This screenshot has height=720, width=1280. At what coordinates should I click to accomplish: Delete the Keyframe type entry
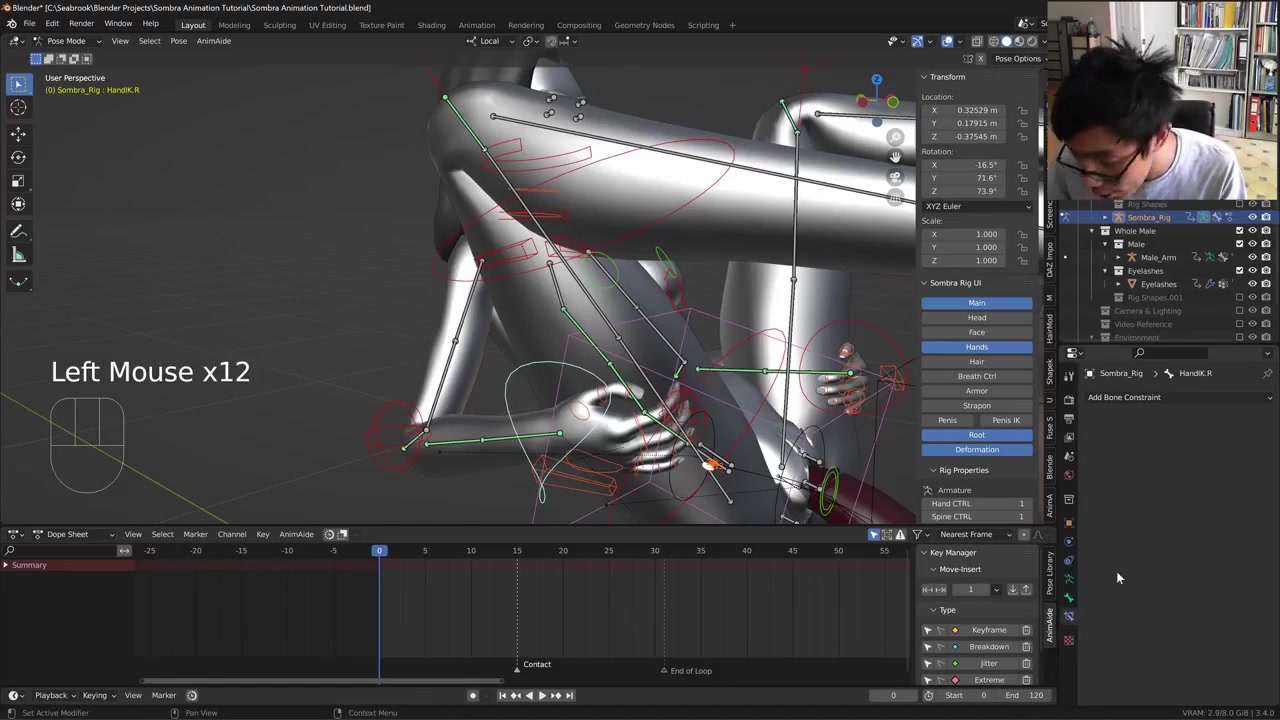[1025, 630]
